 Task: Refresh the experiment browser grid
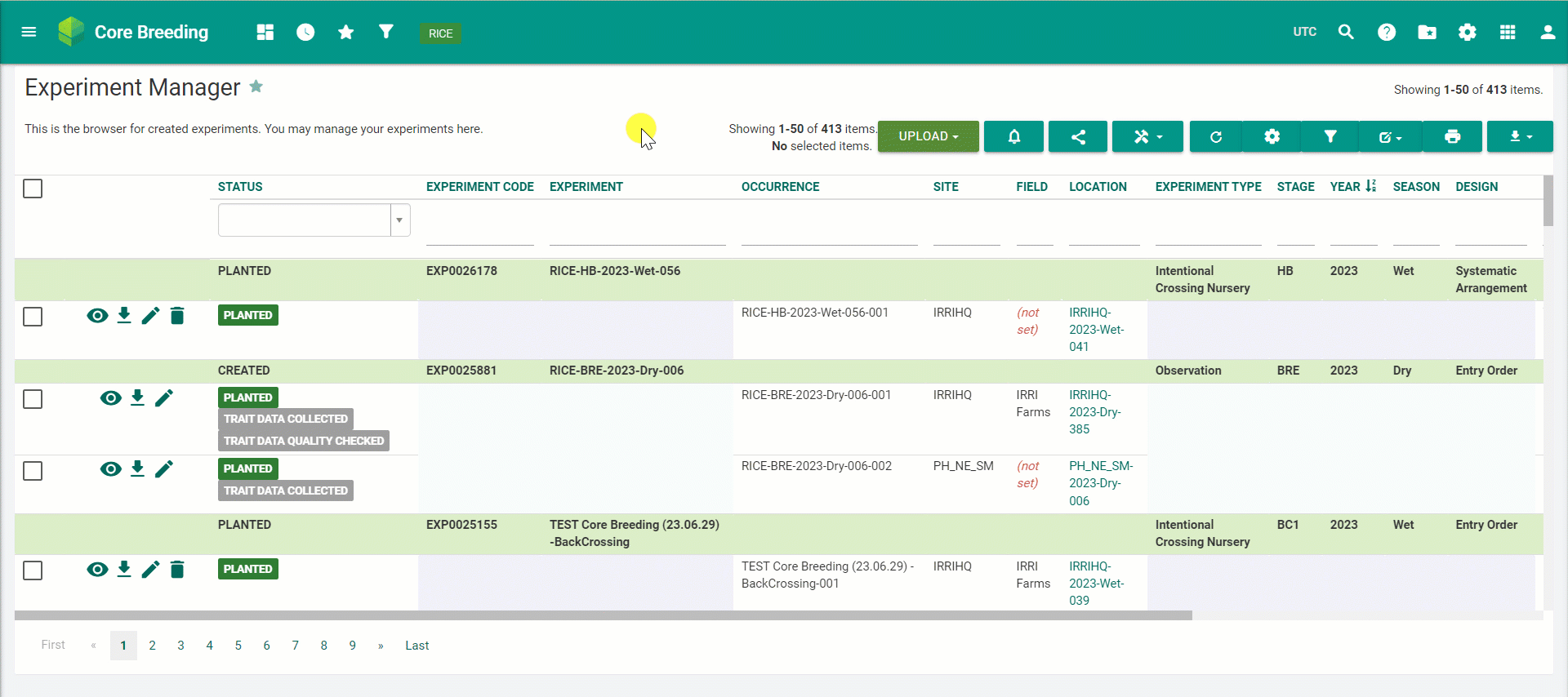pyautogui.click(x=1215, y=136)
